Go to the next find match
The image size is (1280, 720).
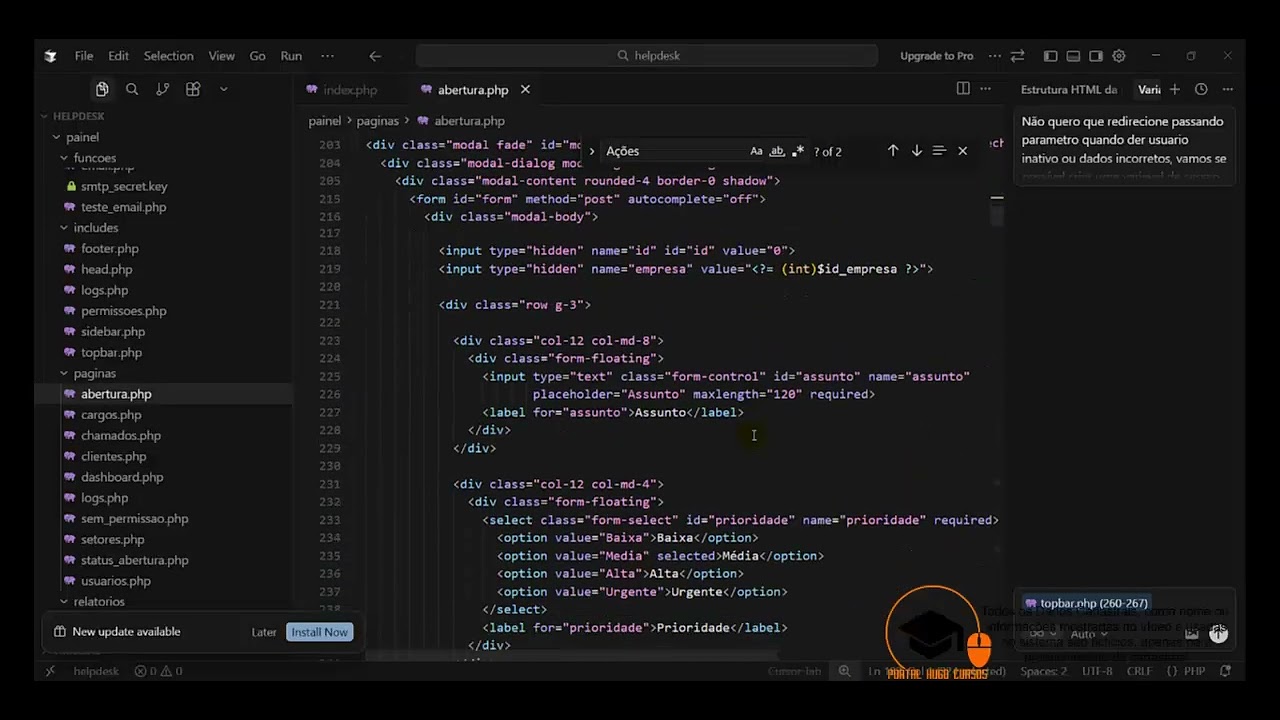(x=916, y=151)
